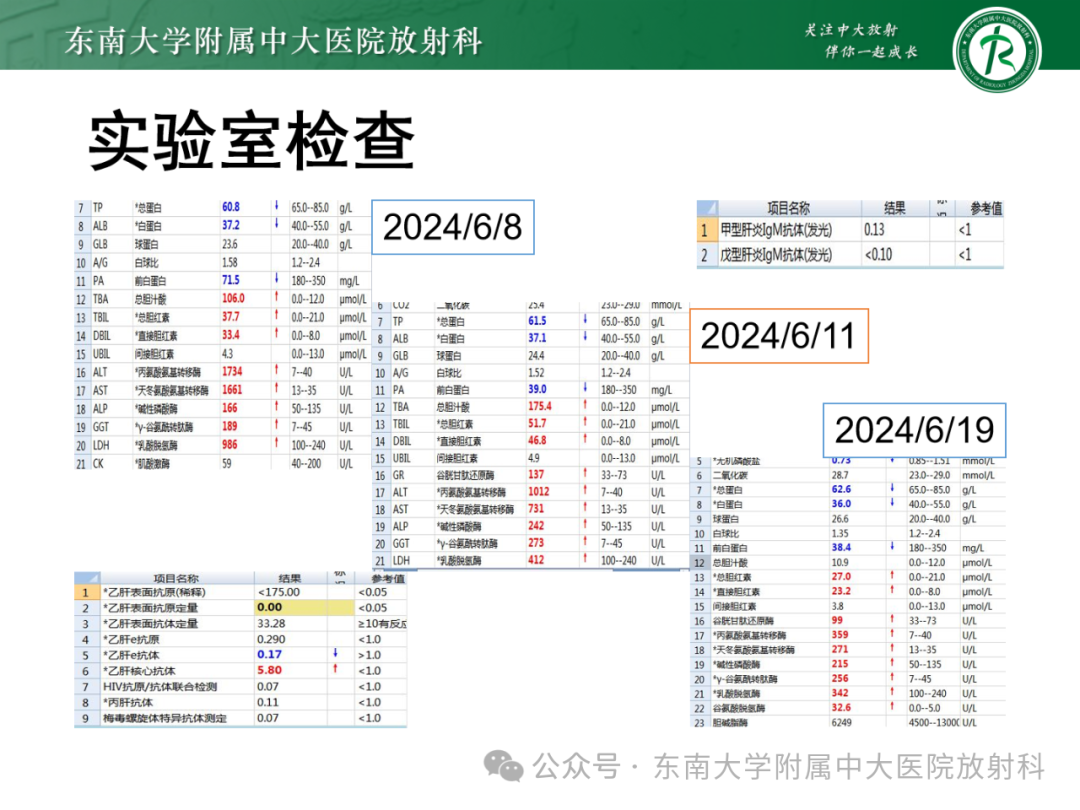
Task: Click GR value 137 in 6/11 table
Action: pos(536,475)
